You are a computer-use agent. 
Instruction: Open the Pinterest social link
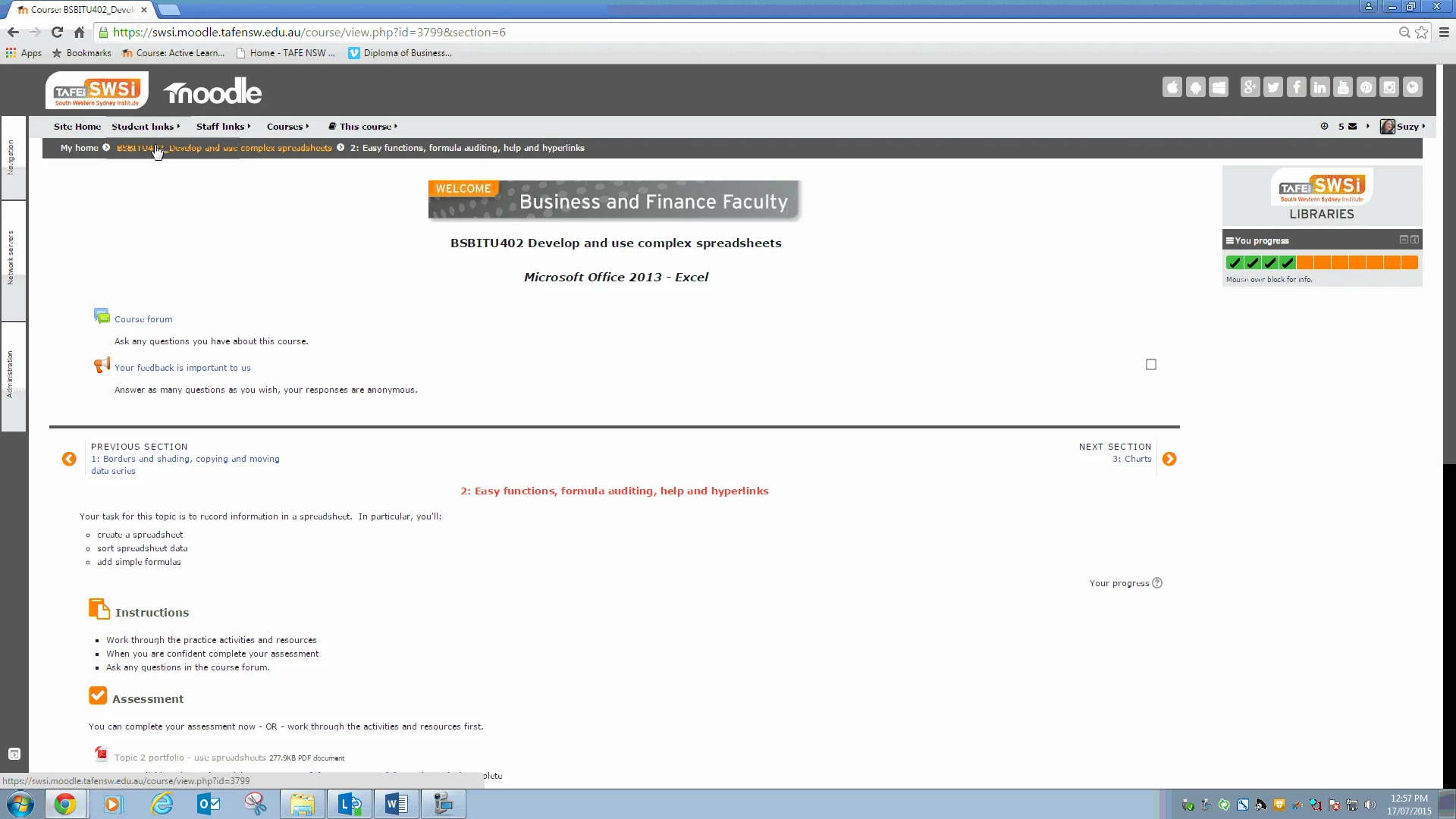1367,87
